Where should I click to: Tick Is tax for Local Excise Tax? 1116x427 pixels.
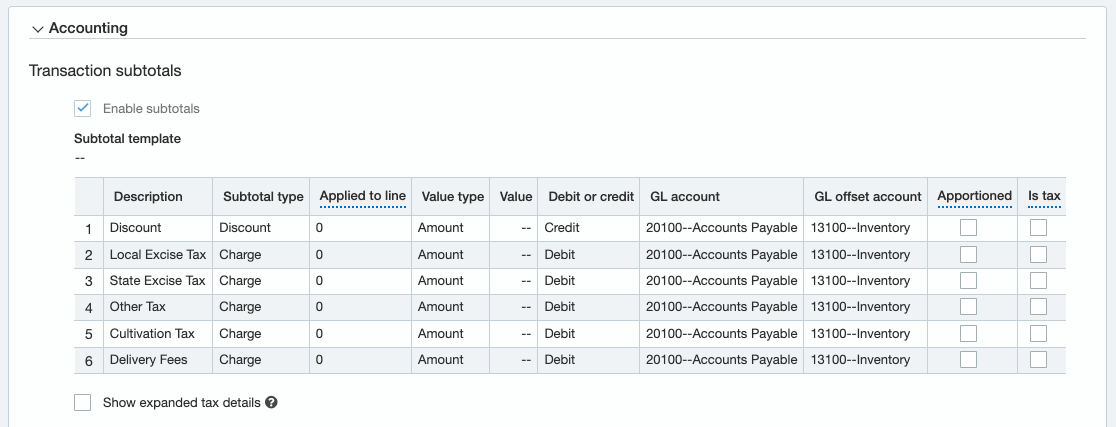point(1038,254)
